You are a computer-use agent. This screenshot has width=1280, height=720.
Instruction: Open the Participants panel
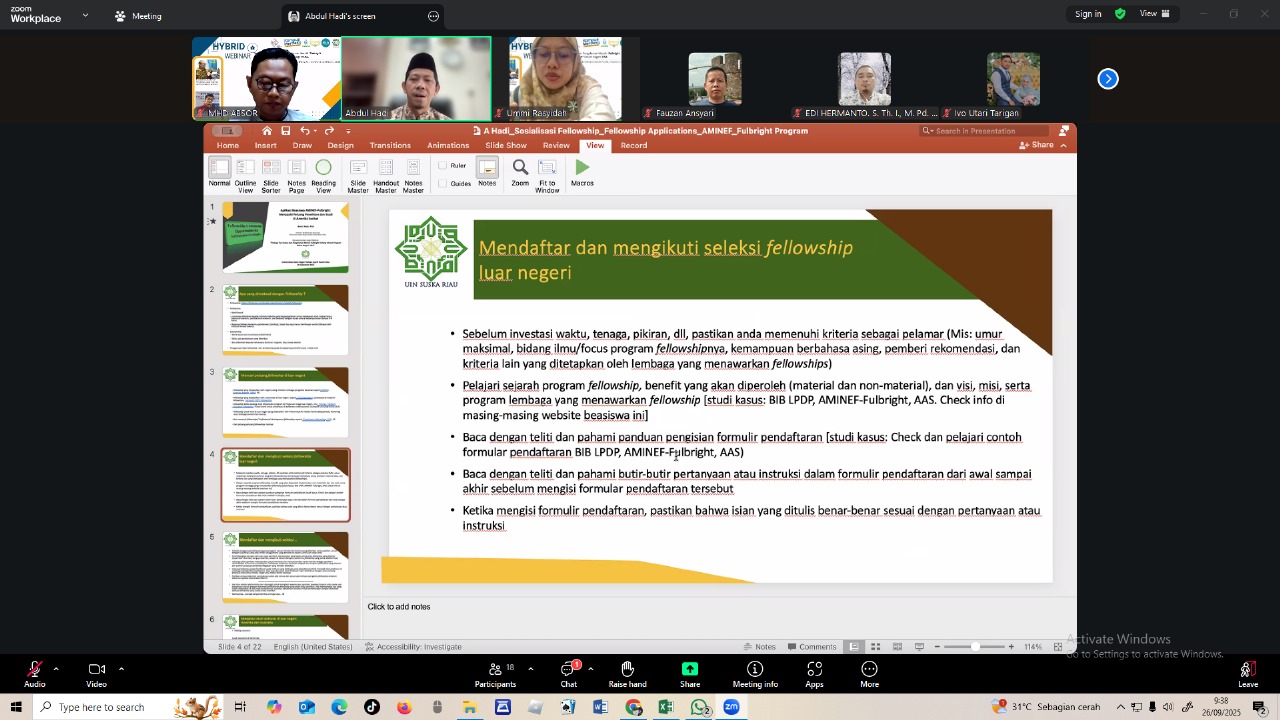tap(495, 670)
